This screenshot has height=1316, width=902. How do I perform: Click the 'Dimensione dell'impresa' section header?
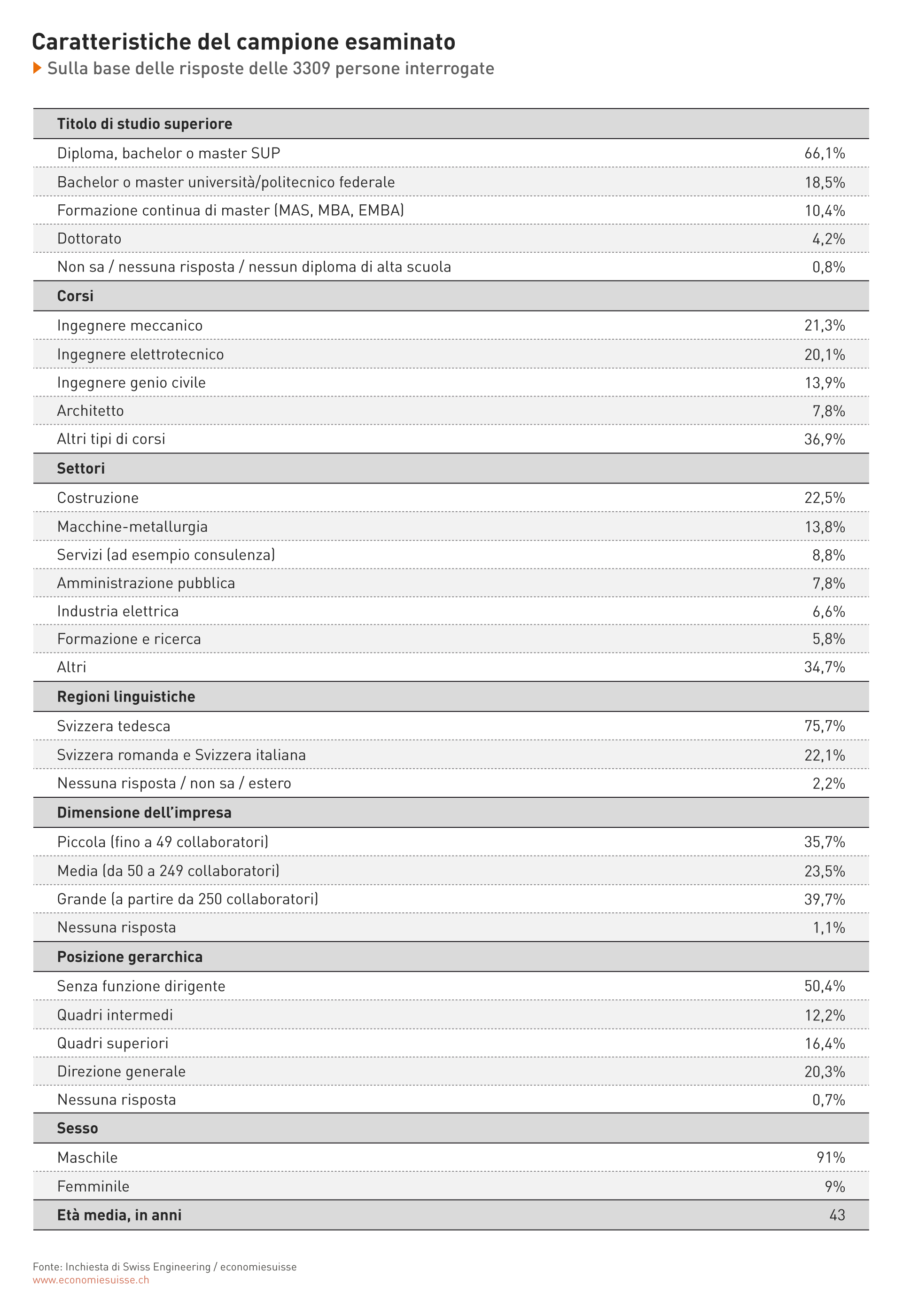click(451, 813)
